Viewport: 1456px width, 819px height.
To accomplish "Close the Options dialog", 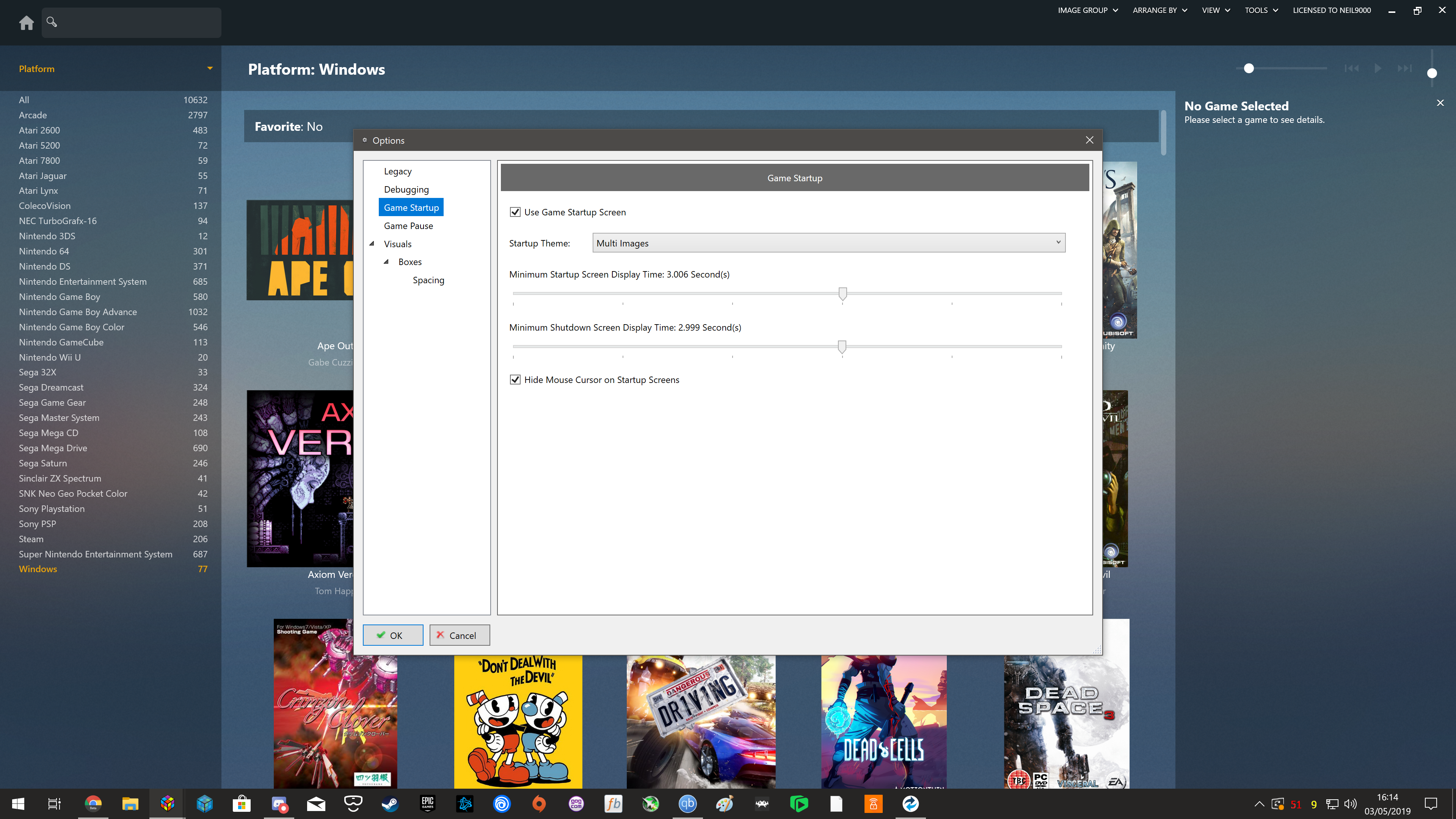I will pyautogui.click(x=1089, y=140).
